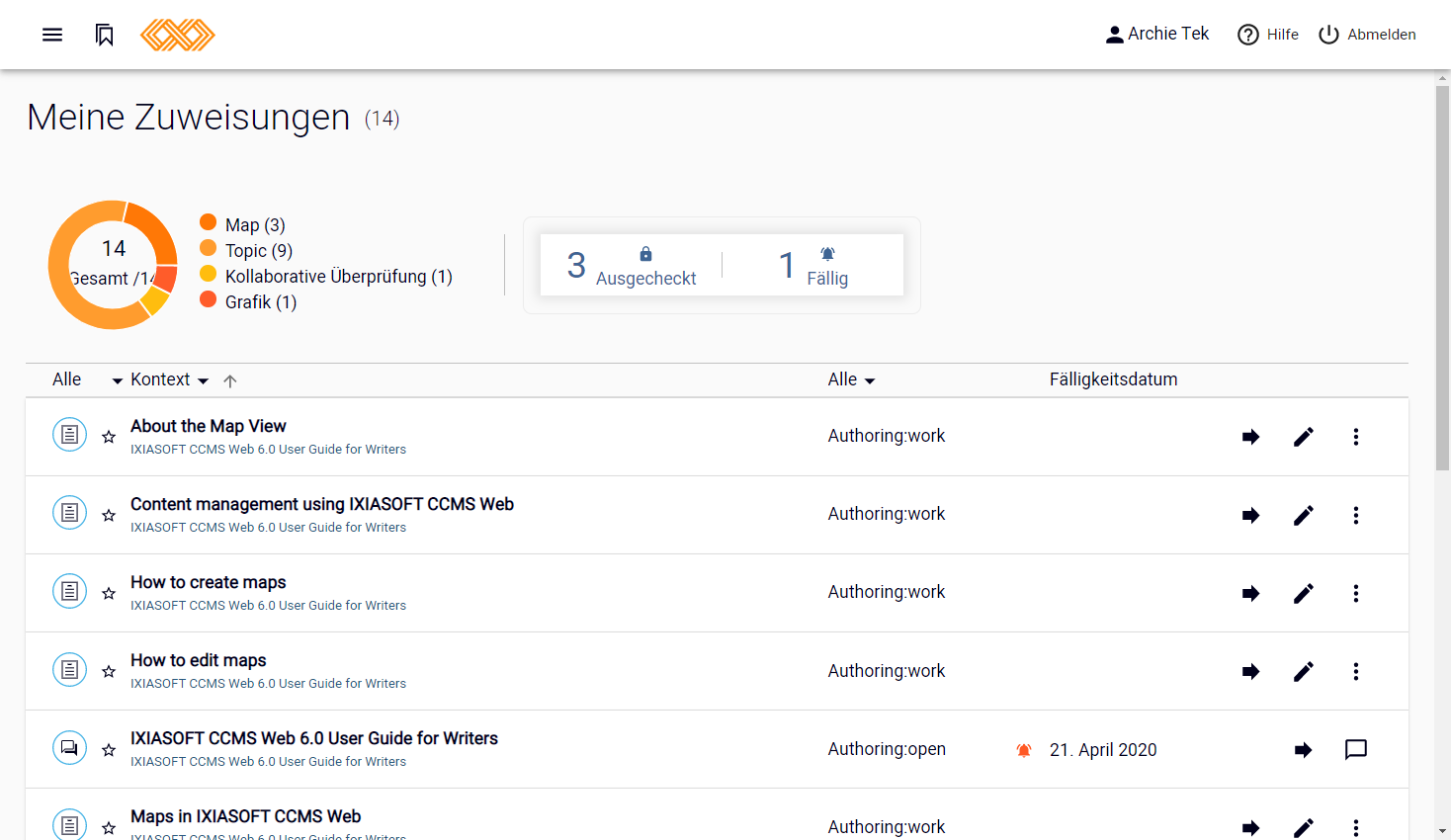Click the orange IXIASOFT logo
The image size is (1451, 840).
coord(178,35)
